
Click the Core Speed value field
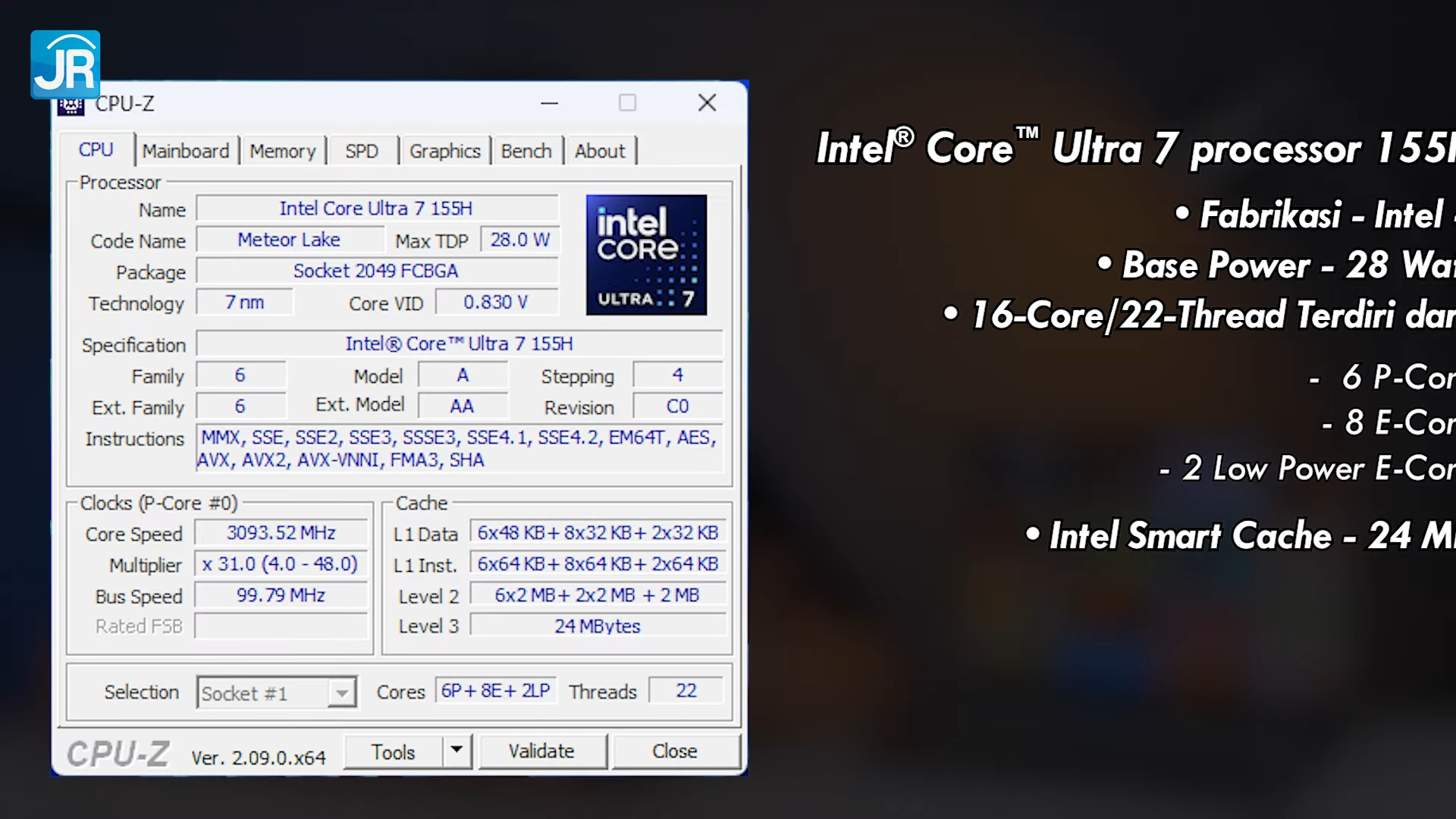[281, 533]
